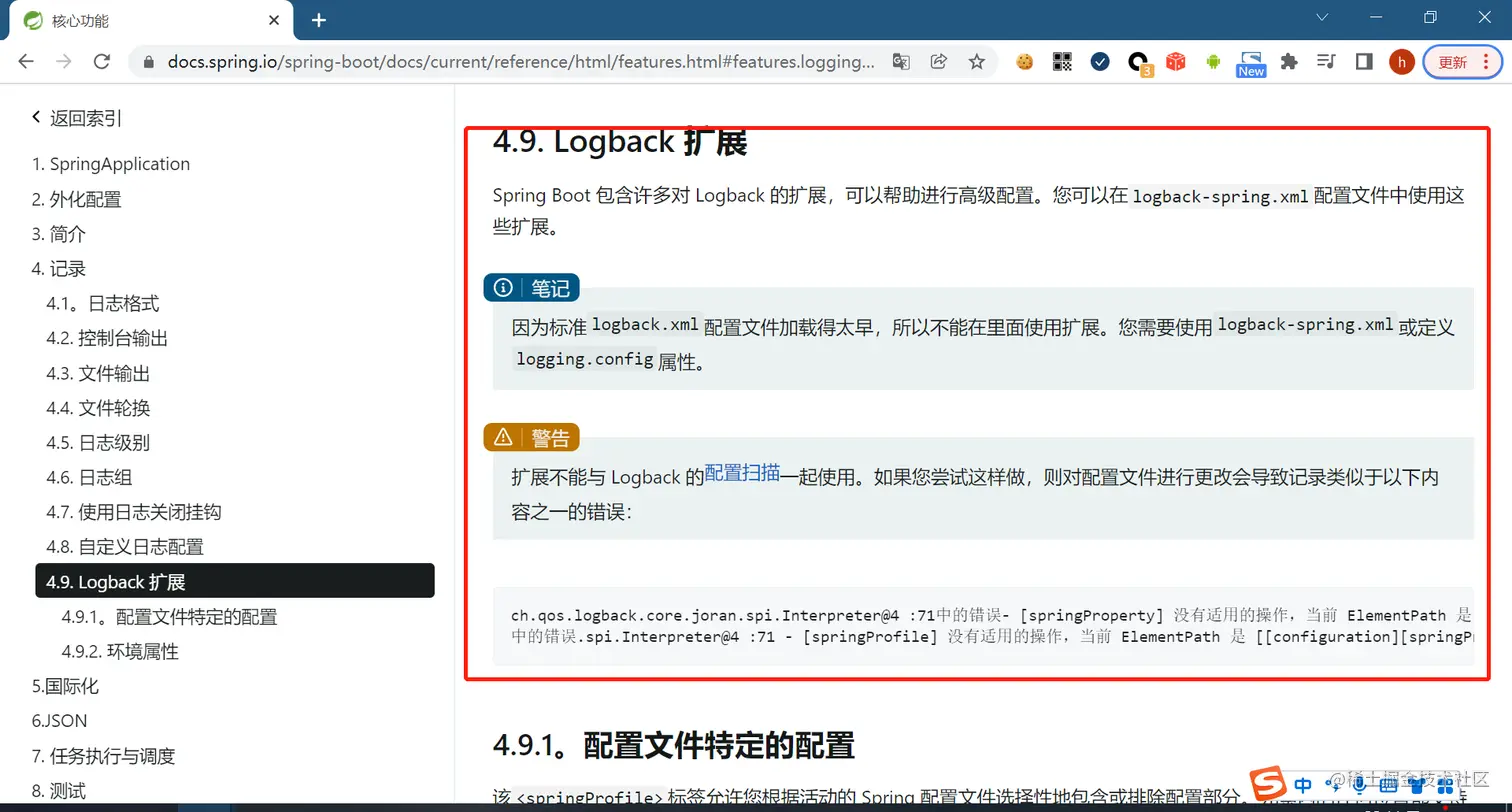
Task: Open the Extensions puzzle piece menu
Action: (x=1289, y=62)
